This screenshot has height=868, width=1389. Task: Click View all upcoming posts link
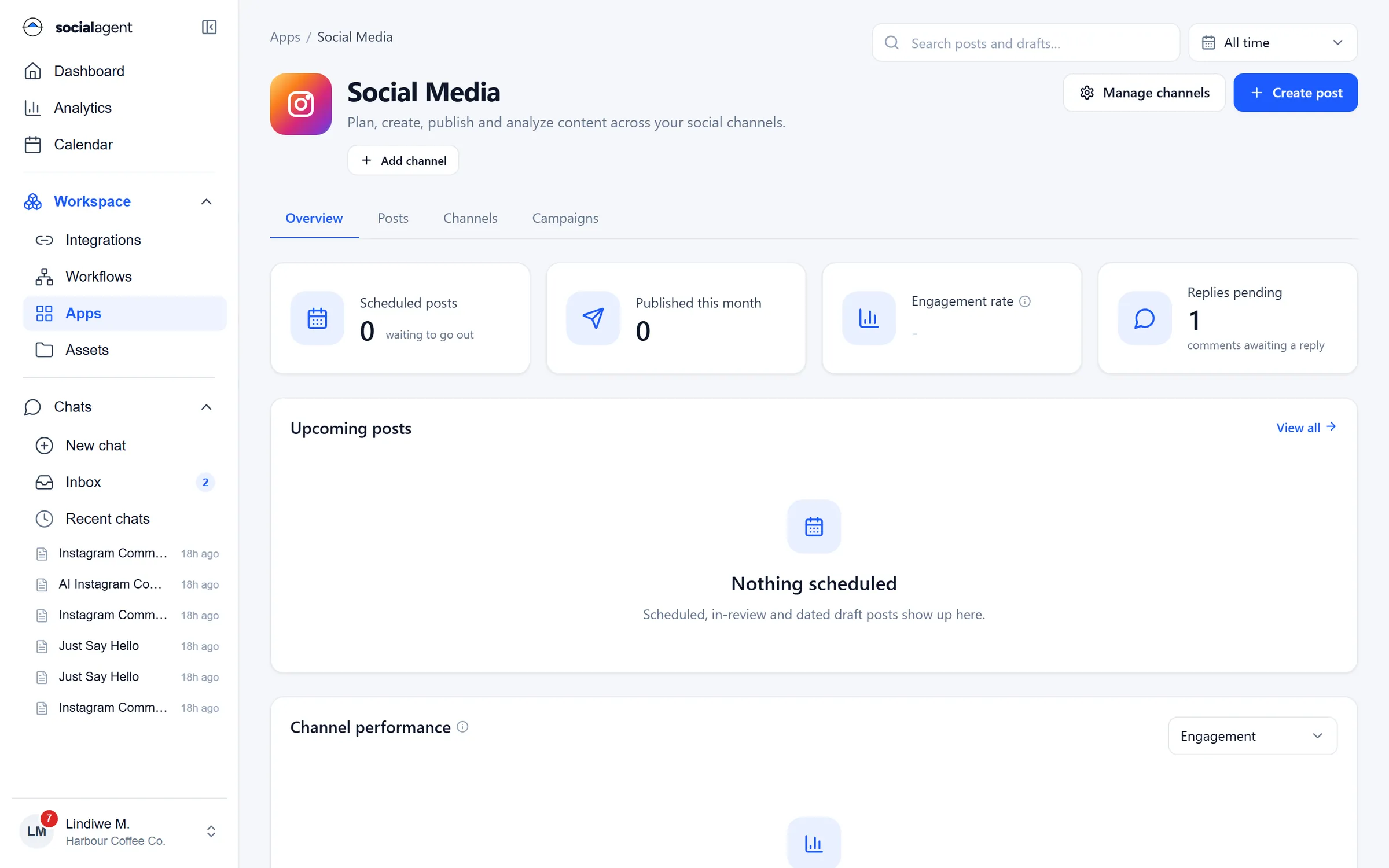[x=1306, y=428]
